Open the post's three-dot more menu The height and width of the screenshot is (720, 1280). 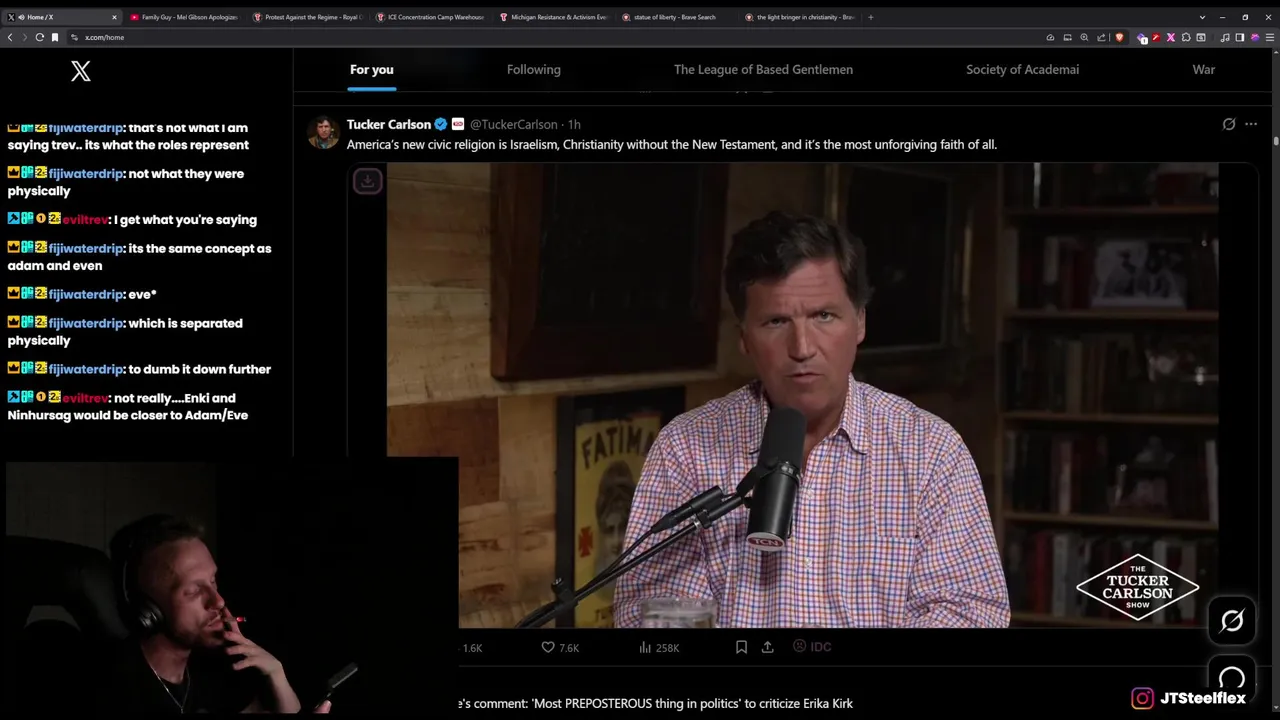[x=1251, y=124]
